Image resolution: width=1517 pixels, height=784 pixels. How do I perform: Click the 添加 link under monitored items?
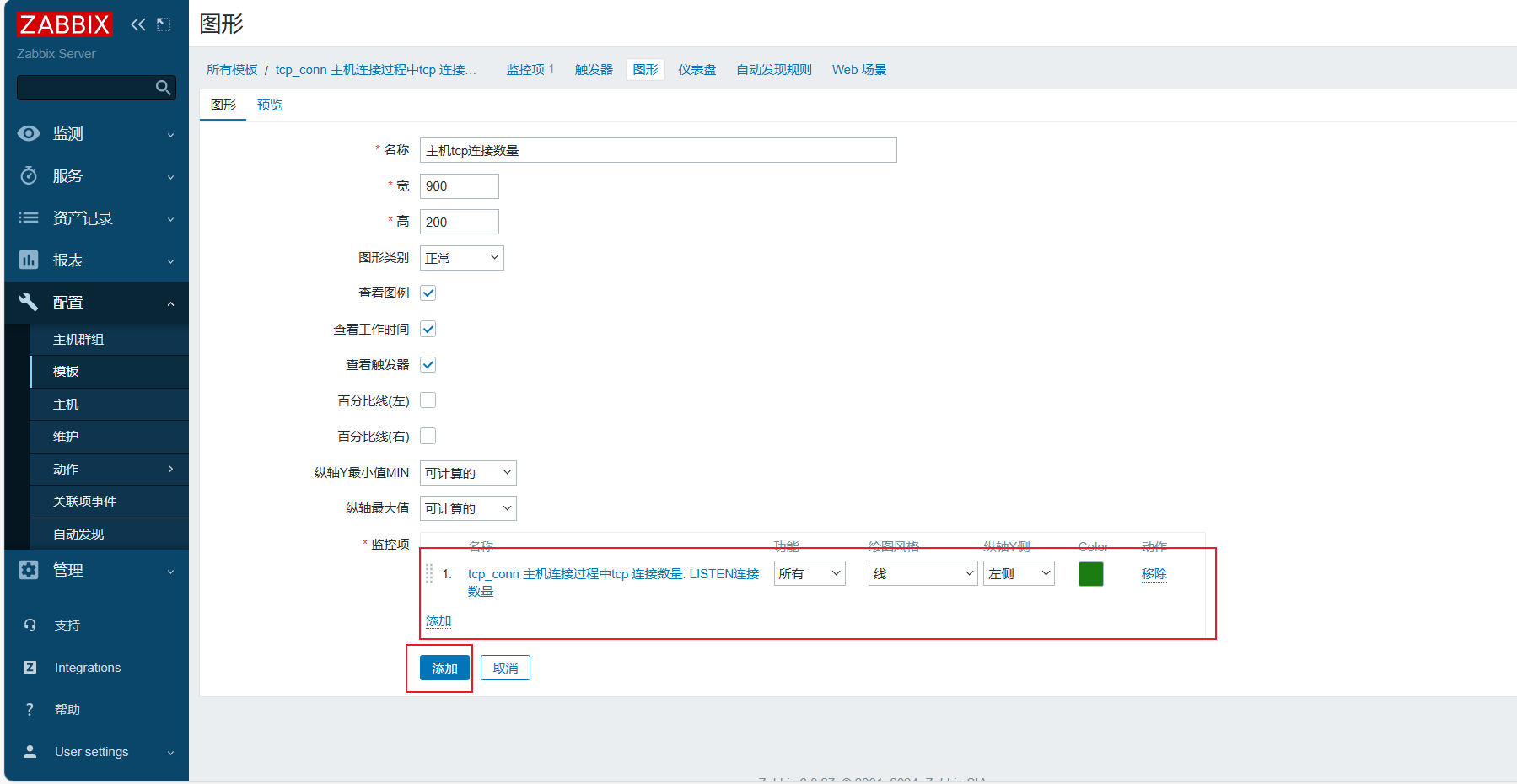point(438,620)
